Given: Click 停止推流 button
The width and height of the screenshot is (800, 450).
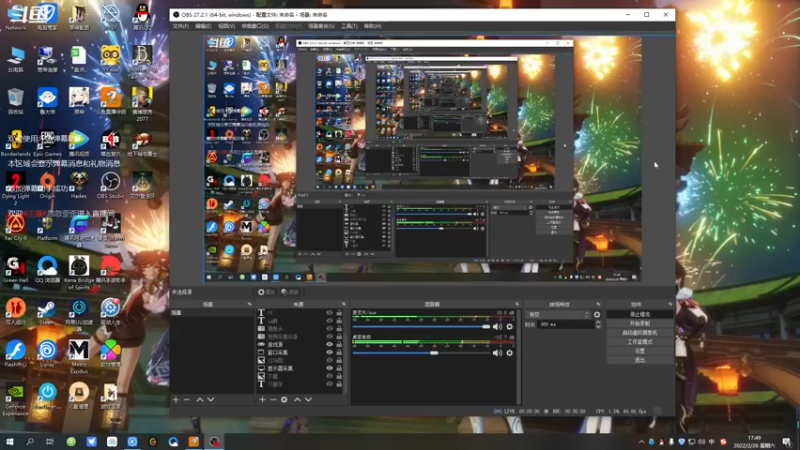Looking at the screenshot, I should 640,314.
